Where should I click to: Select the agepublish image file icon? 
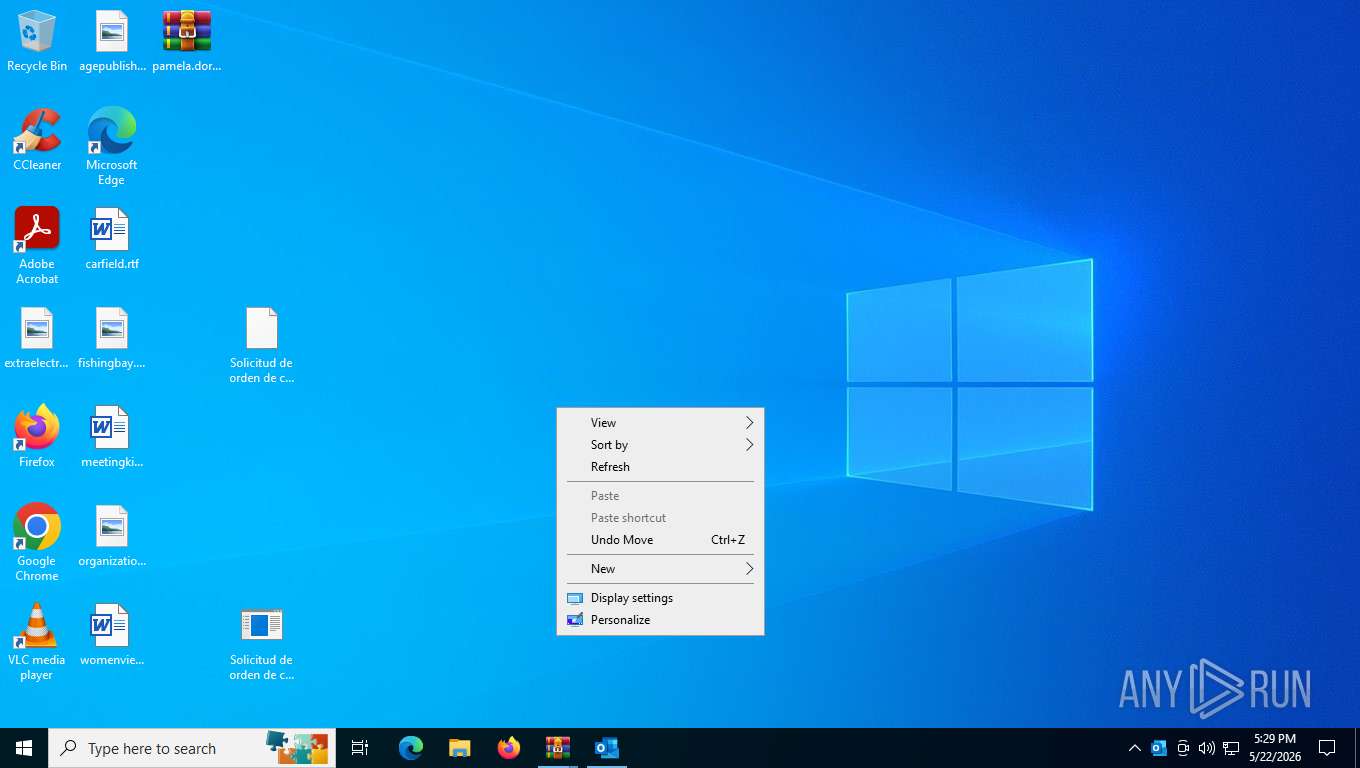click(112, 42)
